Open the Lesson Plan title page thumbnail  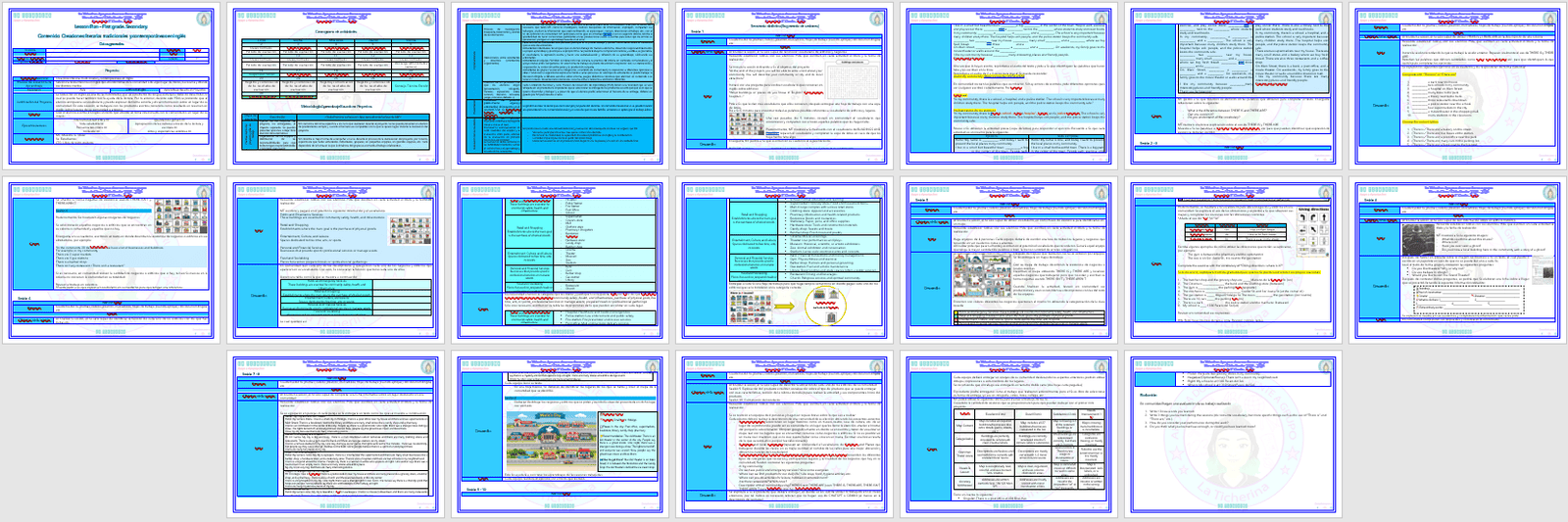click(x=111, y=85)
